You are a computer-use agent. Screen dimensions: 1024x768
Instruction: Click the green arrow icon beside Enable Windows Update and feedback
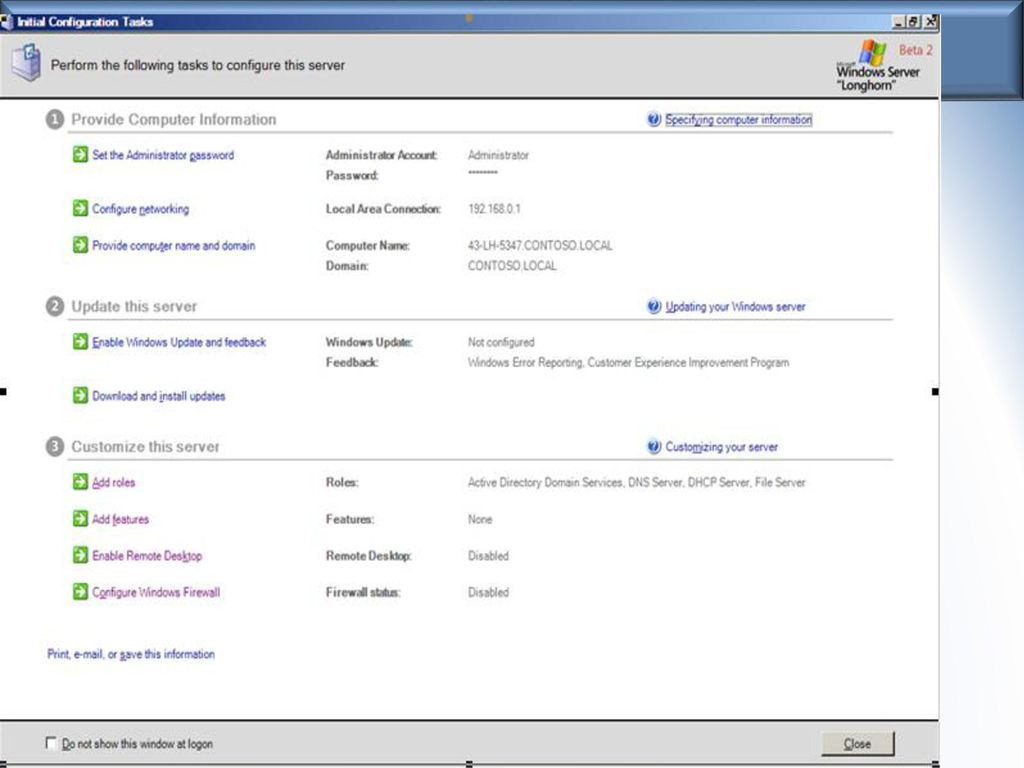click(80, 342)
